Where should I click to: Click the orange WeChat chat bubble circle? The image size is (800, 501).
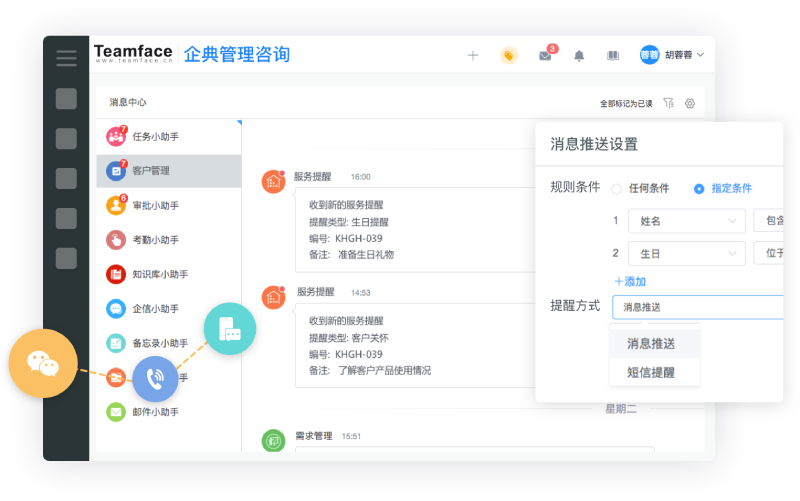43,363
